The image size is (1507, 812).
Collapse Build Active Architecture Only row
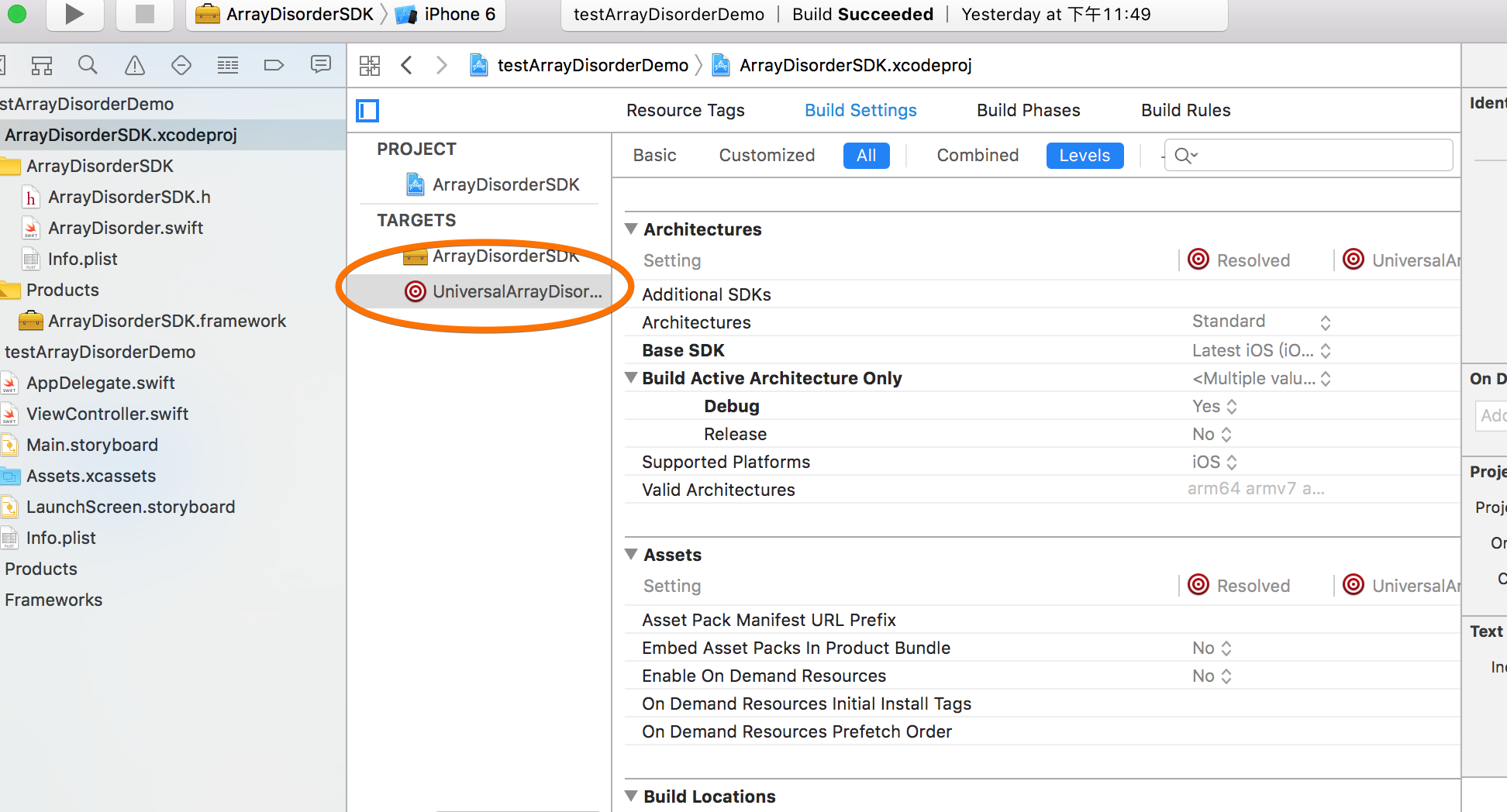(x=632, y=378)
